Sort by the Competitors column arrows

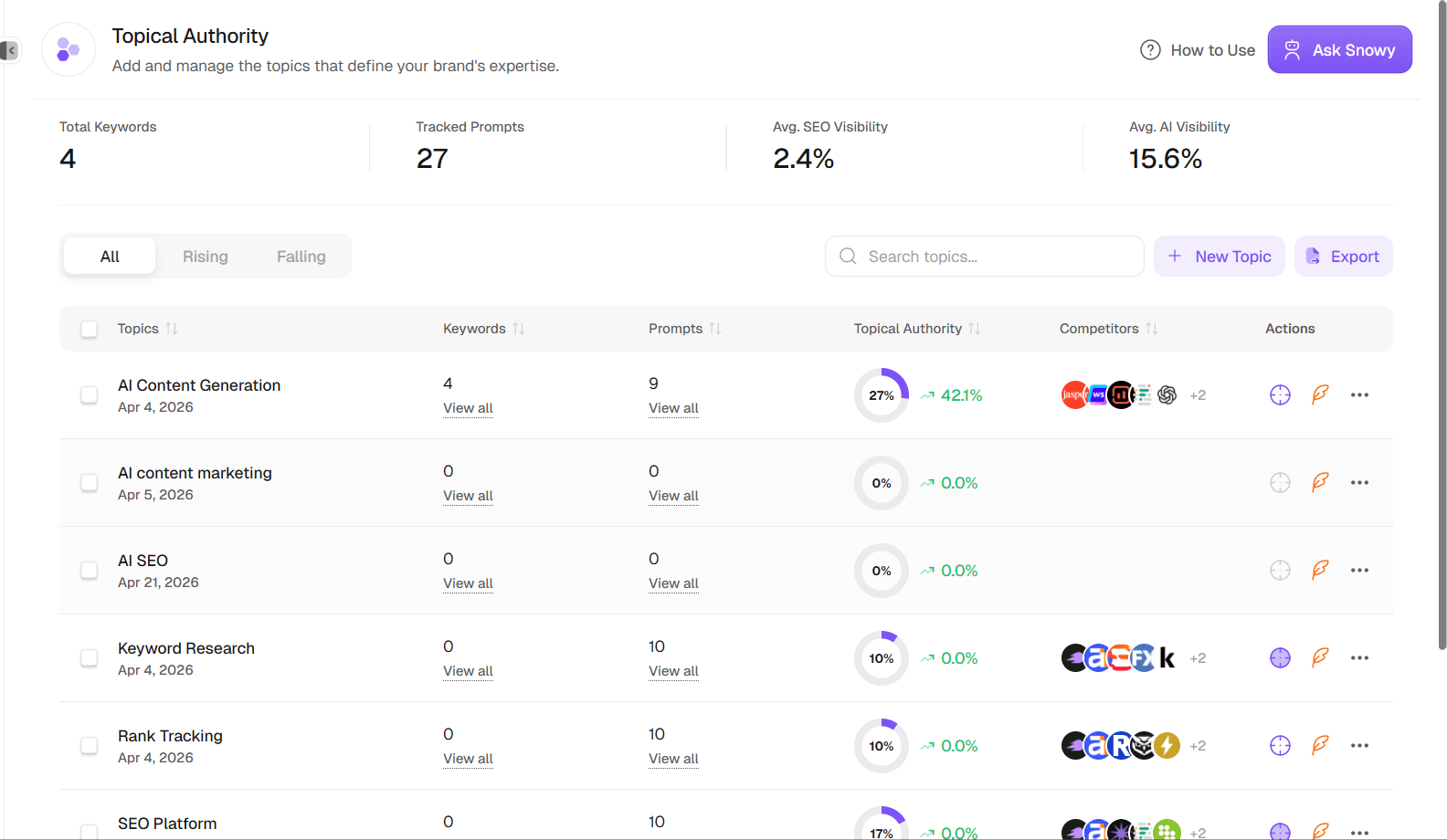pos(1152,329)
